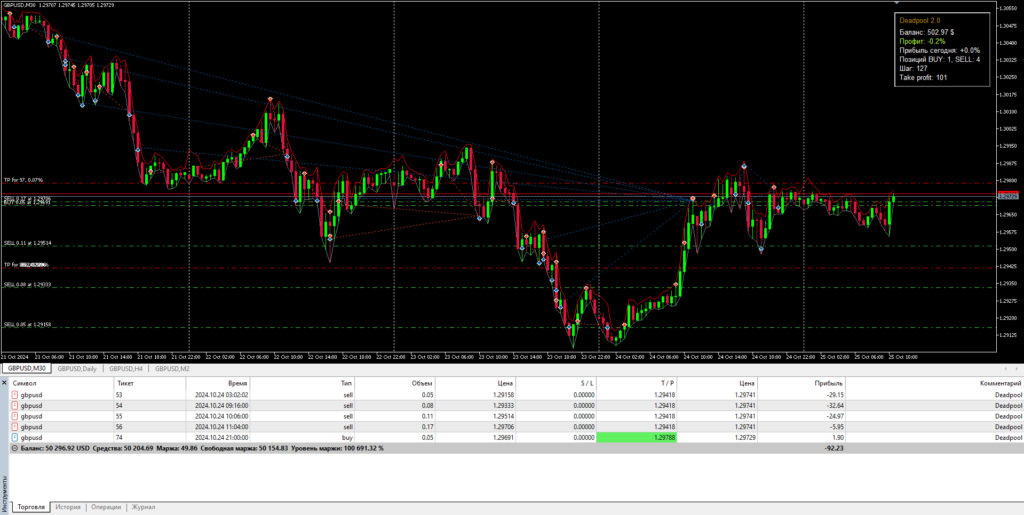Click the Цена header right of T / P
1024x515 pixels.
point(747,384)
